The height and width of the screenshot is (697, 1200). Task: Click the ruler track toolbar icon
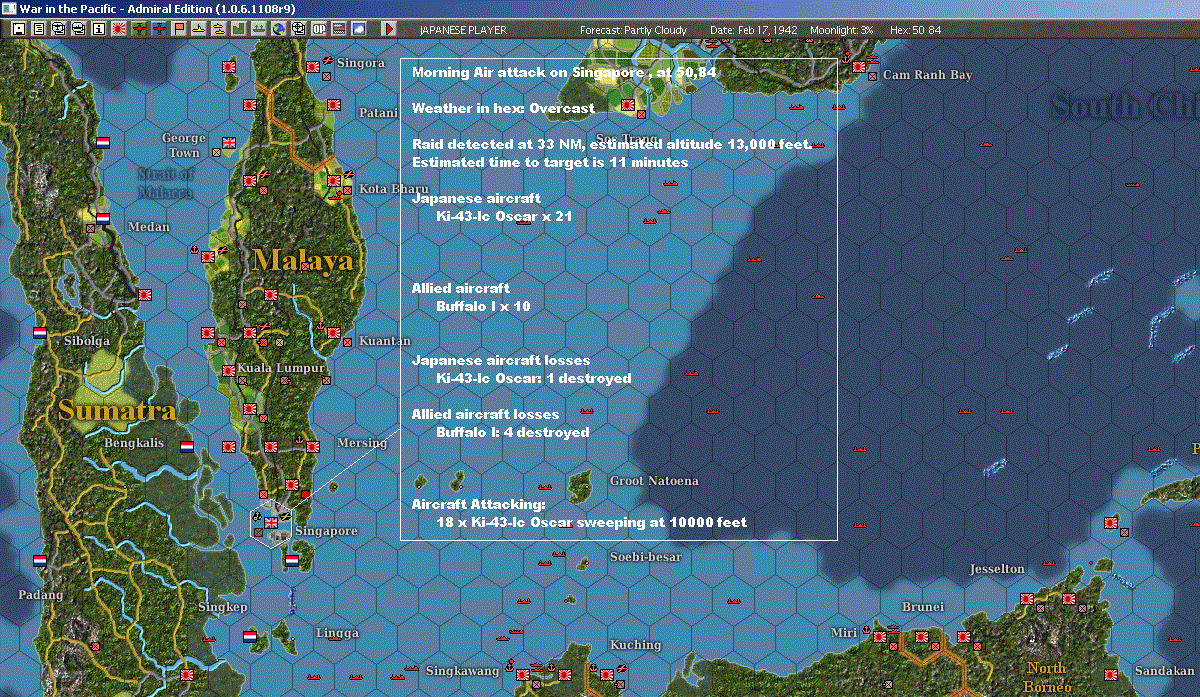click(x=338, y=30)
